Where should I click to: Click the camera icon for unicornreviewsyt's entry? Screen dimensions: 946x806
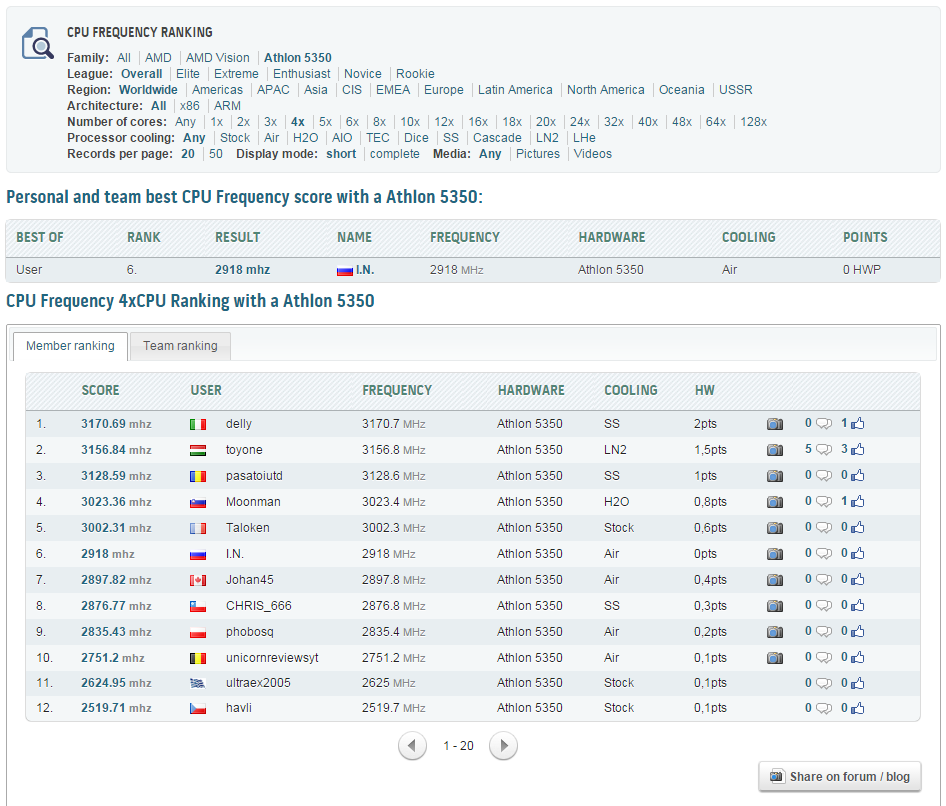tap(775, 658)
